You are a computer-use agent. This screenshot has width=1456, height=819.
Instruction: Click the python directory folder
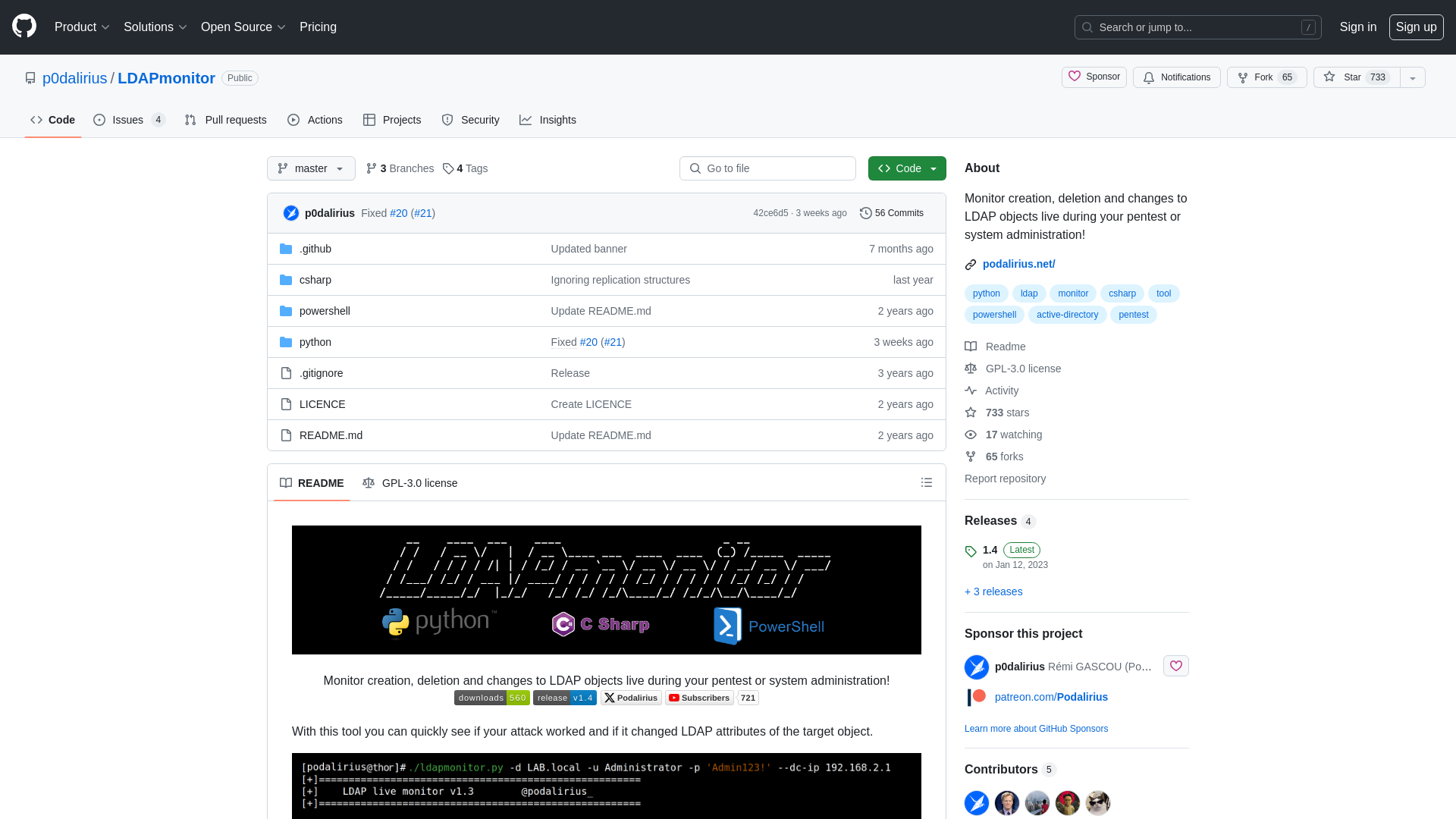click(x=314, y=341)
